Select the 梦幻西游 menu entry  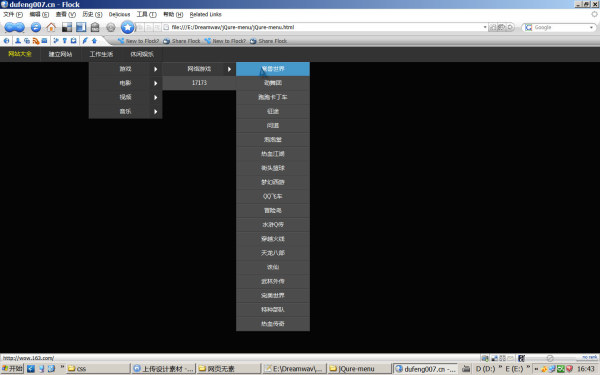pos(273,182)
